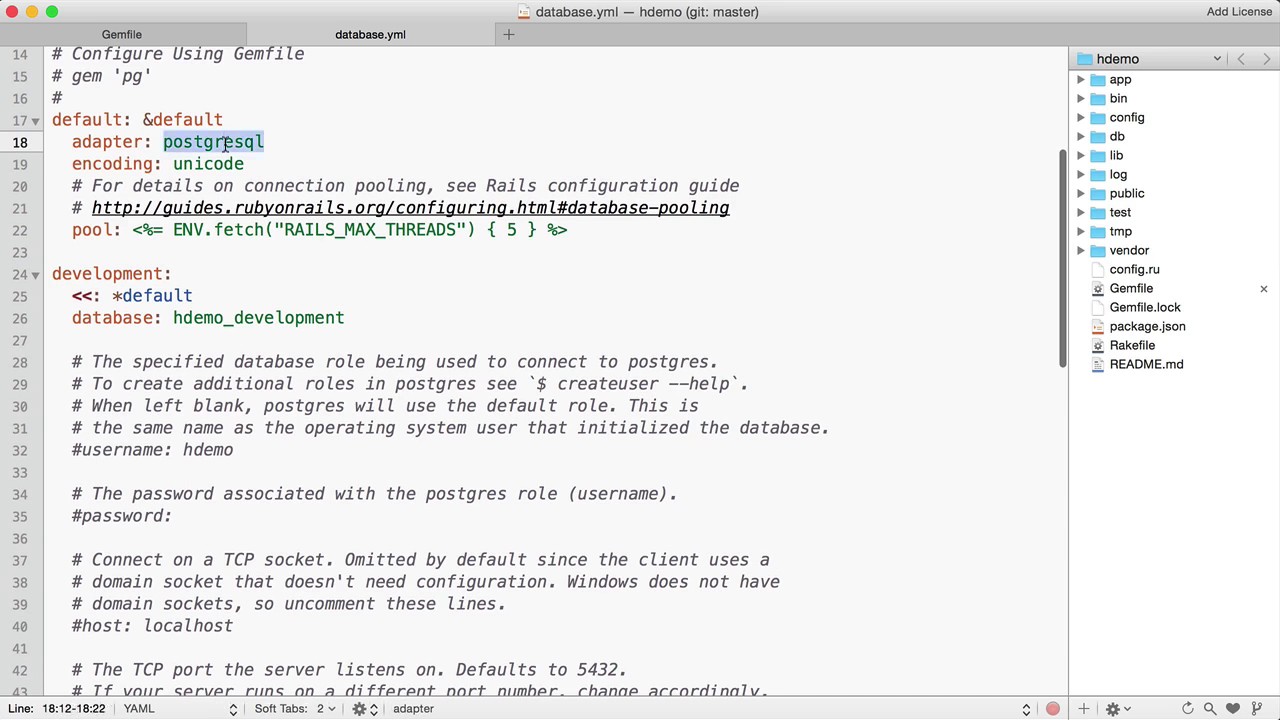Open bundle item gear menu in status bar
Image resolution: width=1280 pixels, height=720 pixels.
click(364, 709)
